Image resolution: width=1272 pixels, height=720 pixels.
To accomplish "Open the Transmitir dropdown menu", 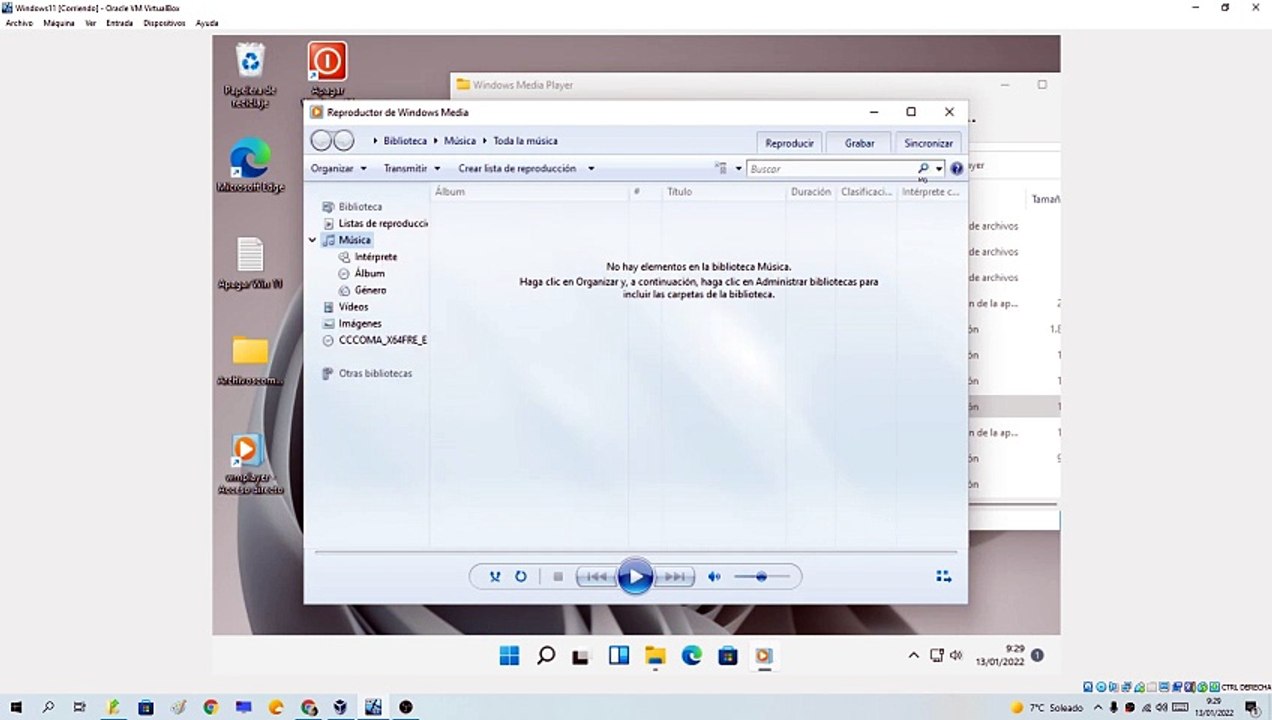I will pos(412,169).
